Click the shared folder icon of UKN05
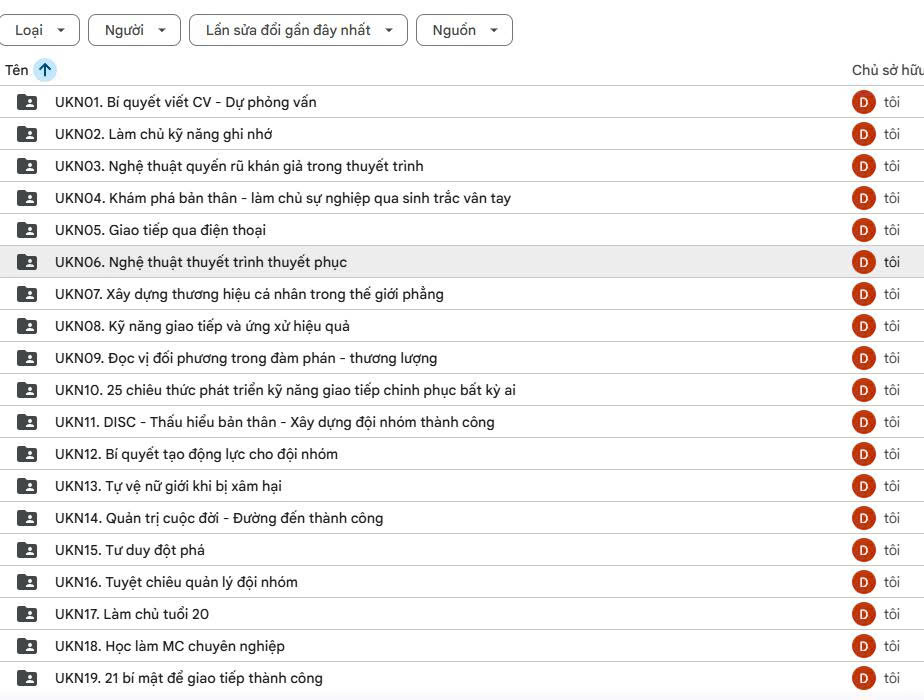 [27, 230]
